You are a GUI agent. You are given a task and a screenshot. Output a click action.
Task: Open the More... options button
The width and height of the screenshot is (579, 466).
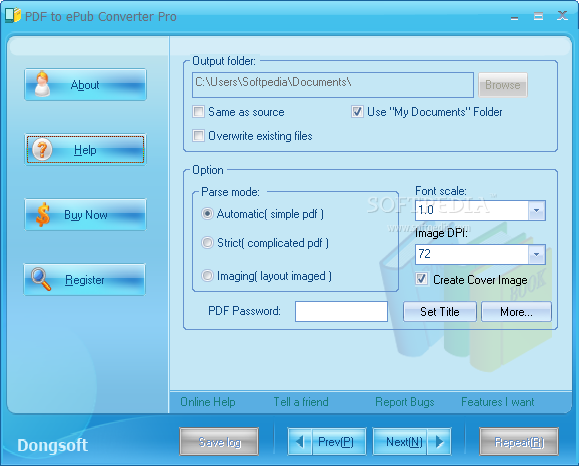click(516, 312)
